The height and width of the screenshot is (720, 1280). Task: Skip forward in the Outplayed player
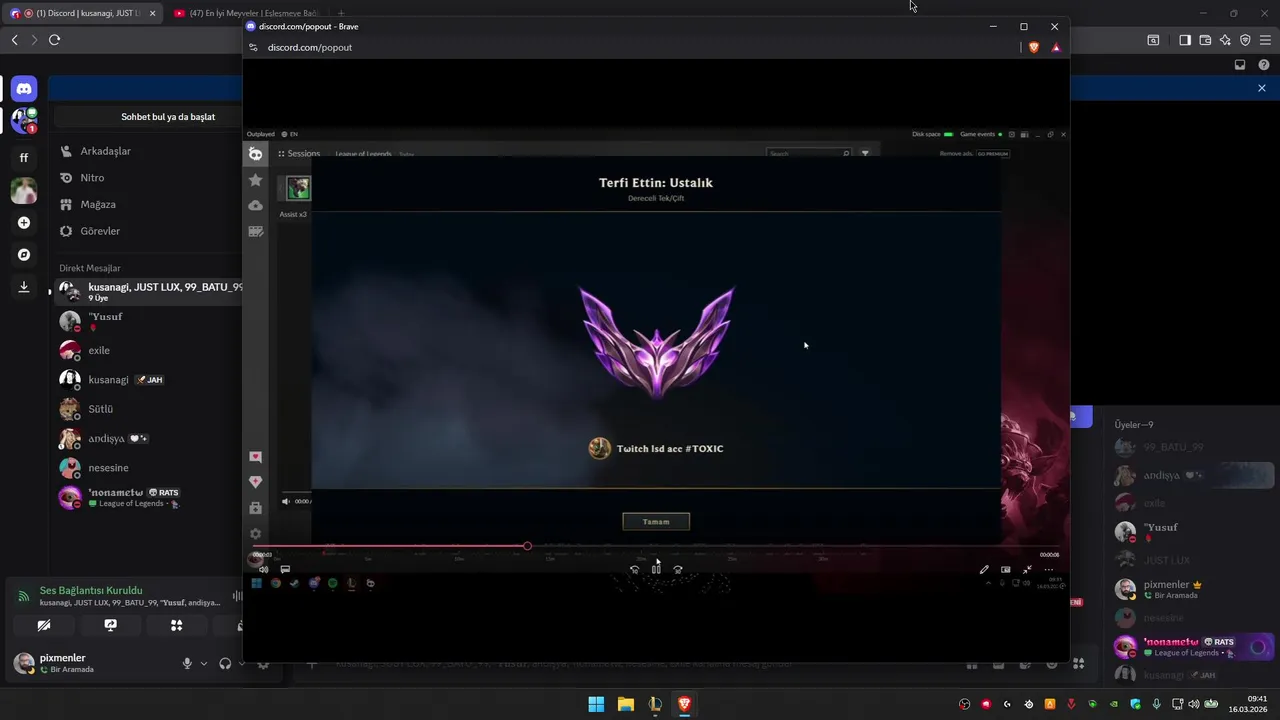tap(678, 569)
